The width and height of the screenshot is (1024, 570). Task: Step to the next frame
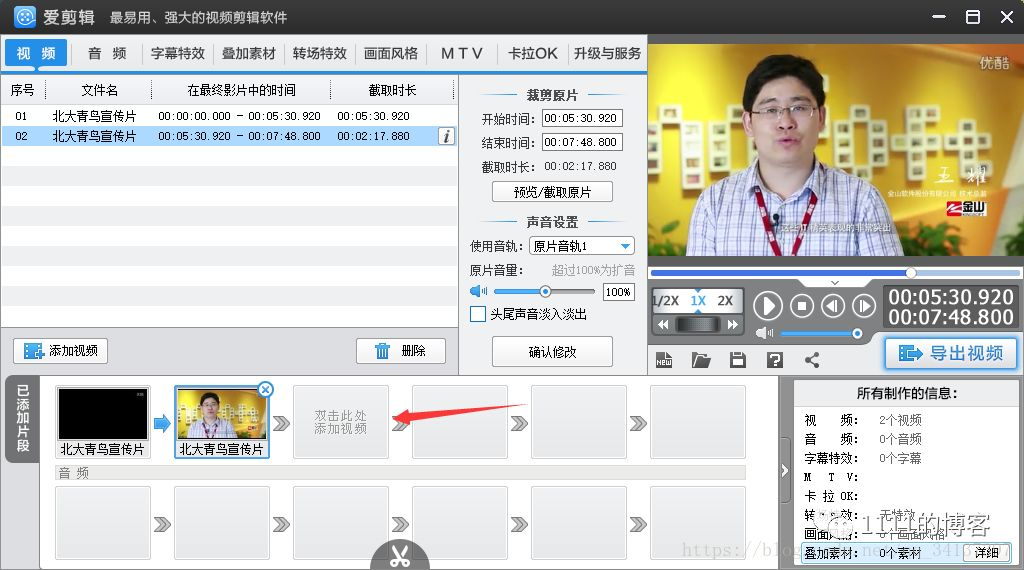864,306
